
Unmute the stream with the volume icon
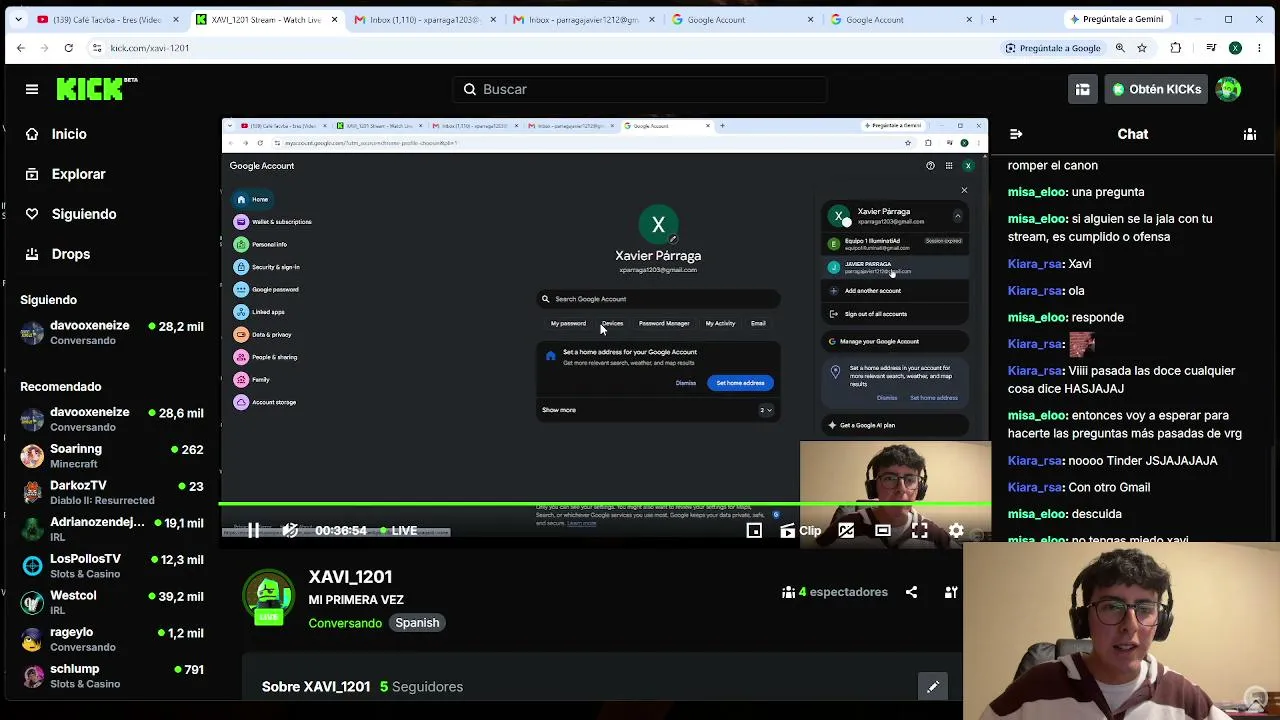(x=290, y=531)
